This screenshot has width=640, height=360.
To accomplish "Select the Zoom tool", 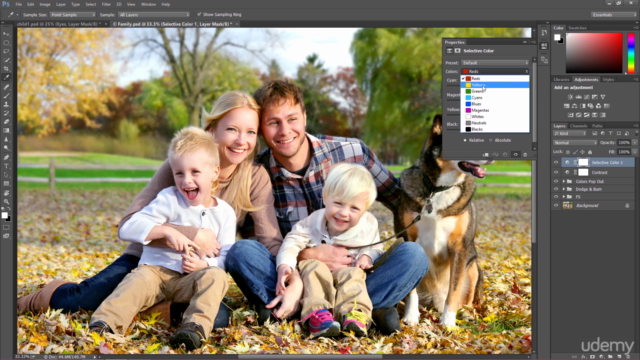I will click(6, 202).
